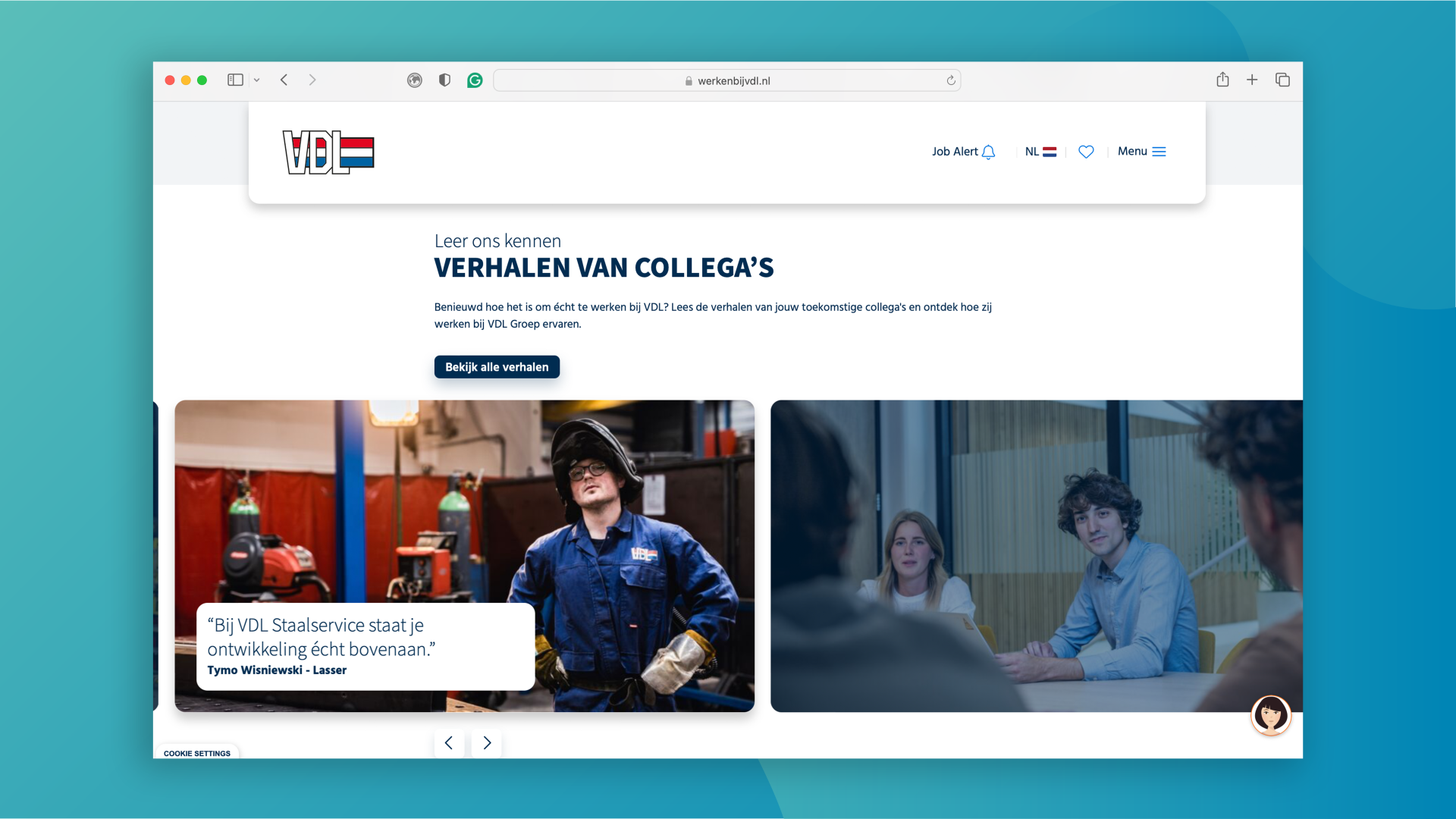Click the VDL logo

pyautogui.click(x=328, y=152)
